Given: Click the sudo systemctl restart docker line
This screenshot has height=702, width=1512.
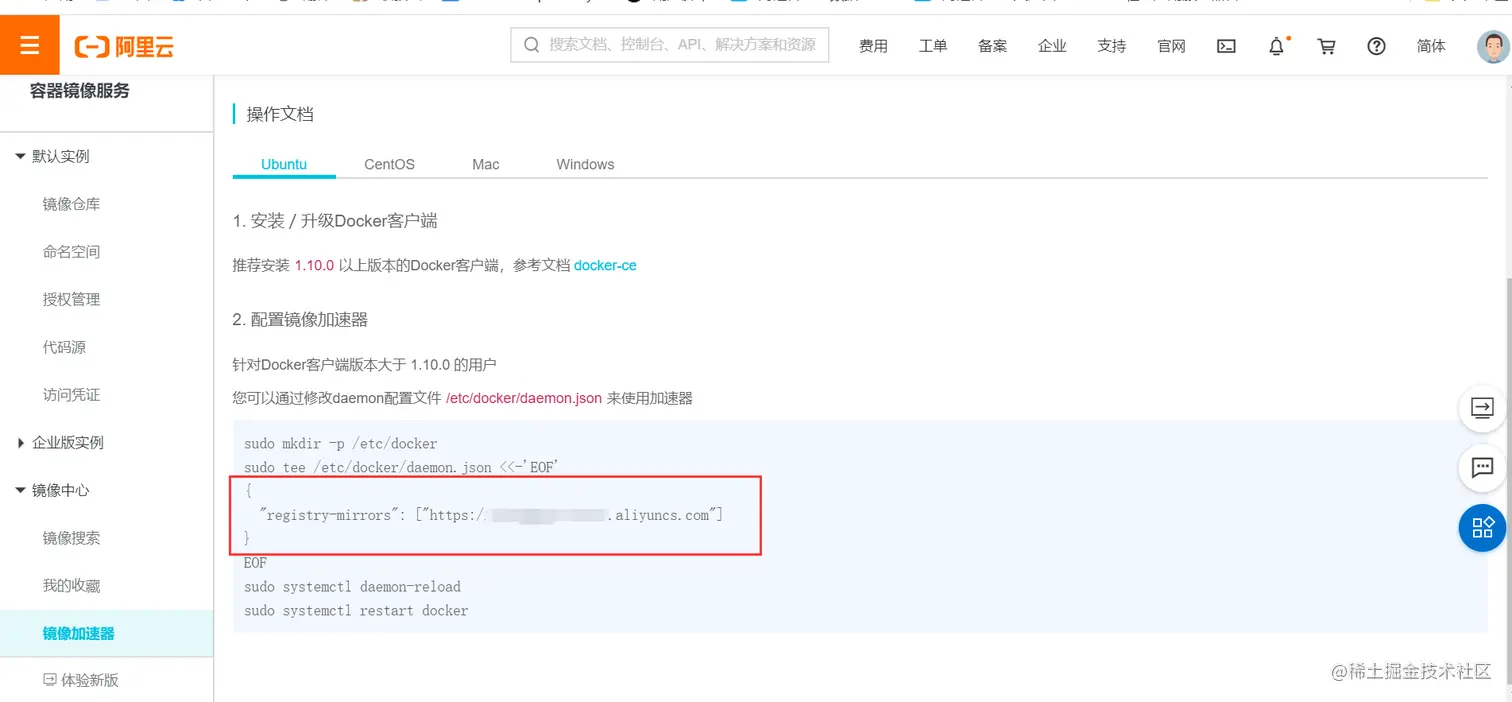Looking at the screenshot, I should (x=356, y=610).
